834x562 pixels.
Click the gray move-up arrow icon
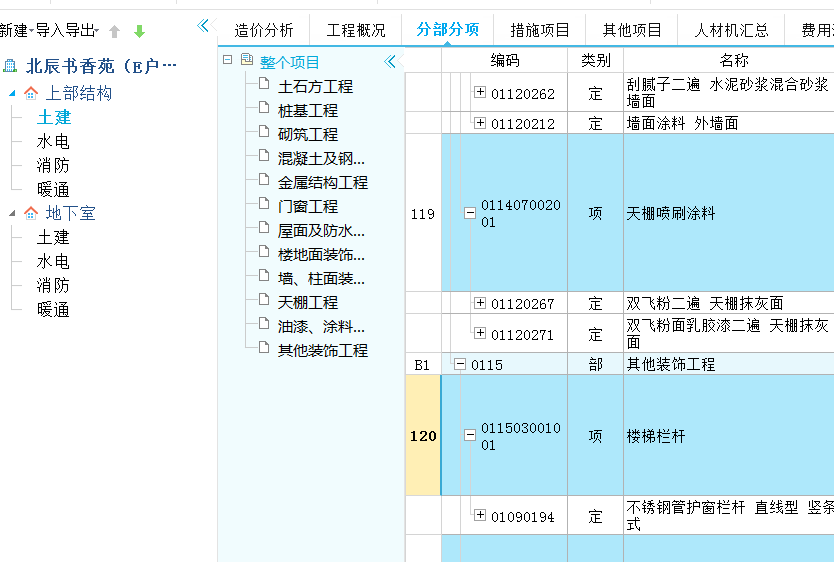point(114,31)
